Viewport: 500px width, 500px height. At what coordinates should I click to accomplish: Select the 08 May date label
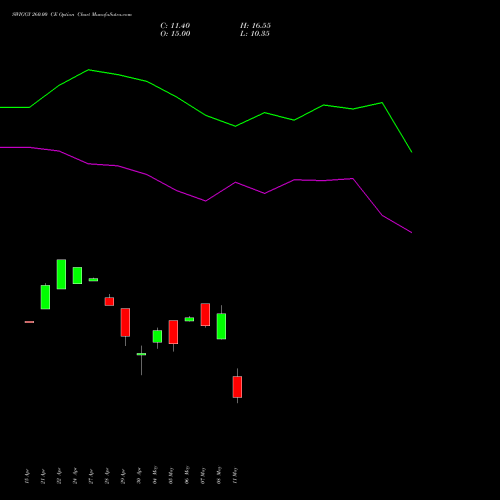pyautogui.click(x=219, y=475)
